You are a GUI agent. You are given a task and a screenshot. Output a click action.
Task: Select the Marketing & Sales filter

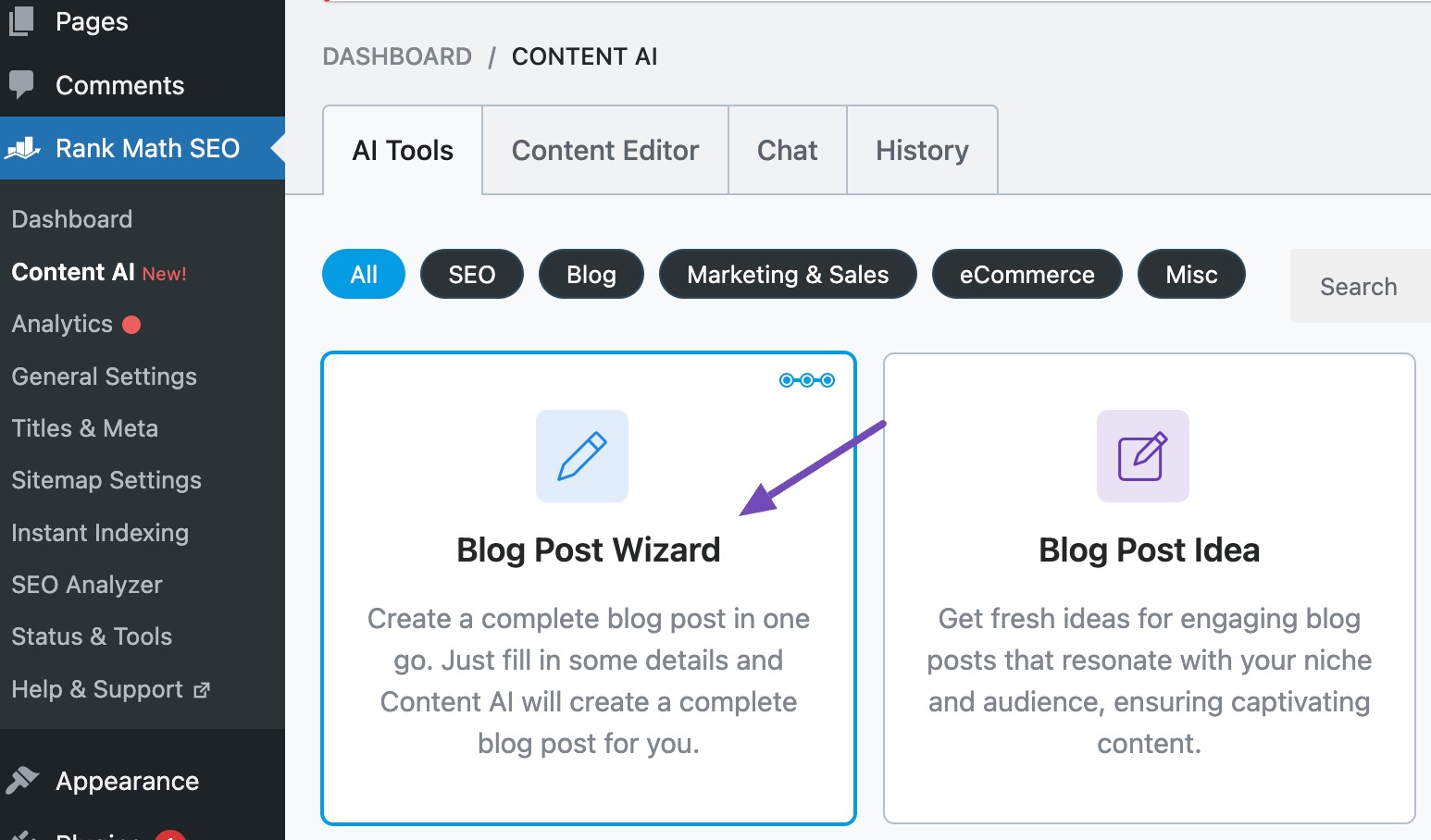(788, 275)
